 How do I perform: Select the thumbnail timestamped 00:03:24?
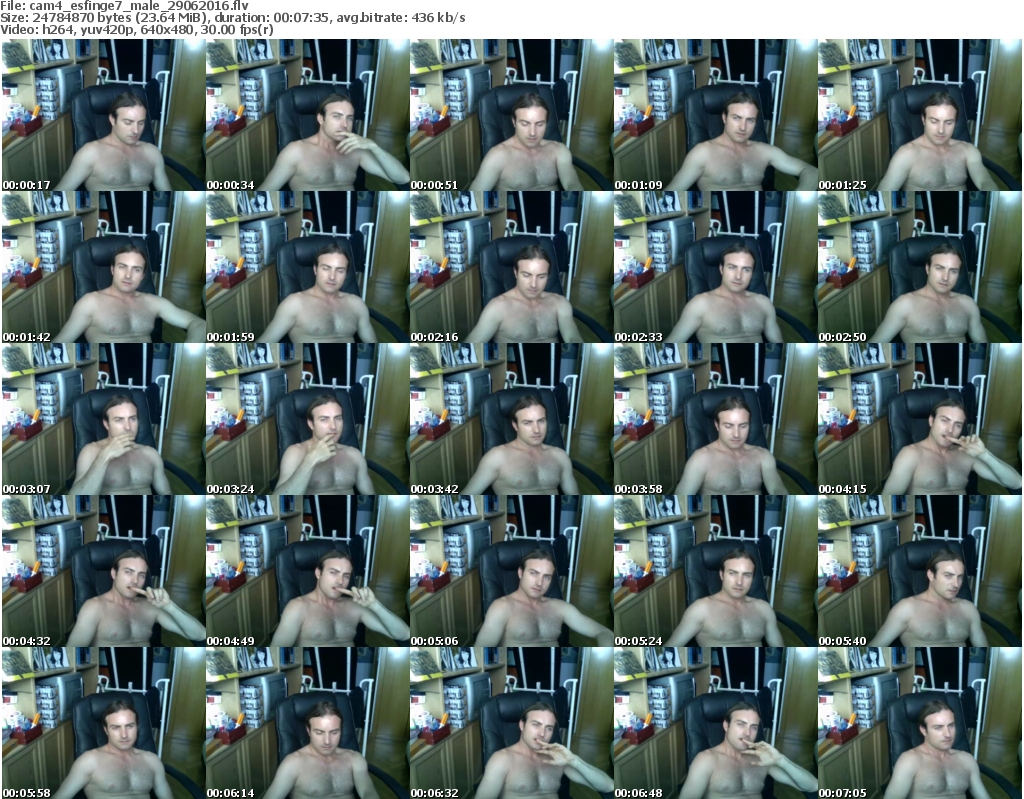(308, 419)
